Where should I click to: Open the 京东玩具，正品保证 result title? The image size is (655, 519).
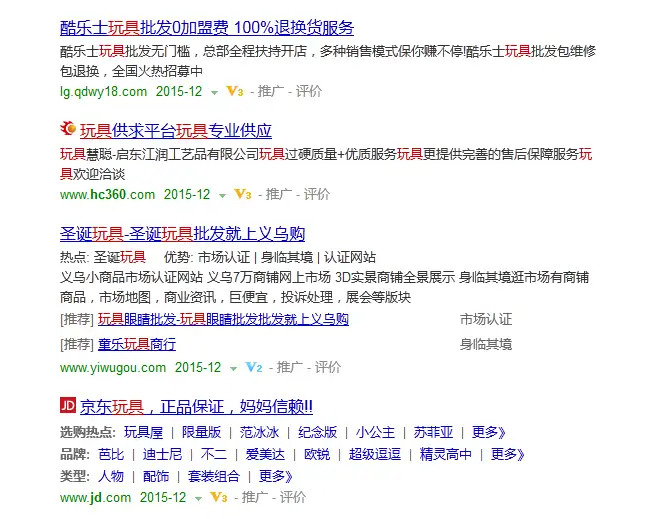tap(196, 407)
